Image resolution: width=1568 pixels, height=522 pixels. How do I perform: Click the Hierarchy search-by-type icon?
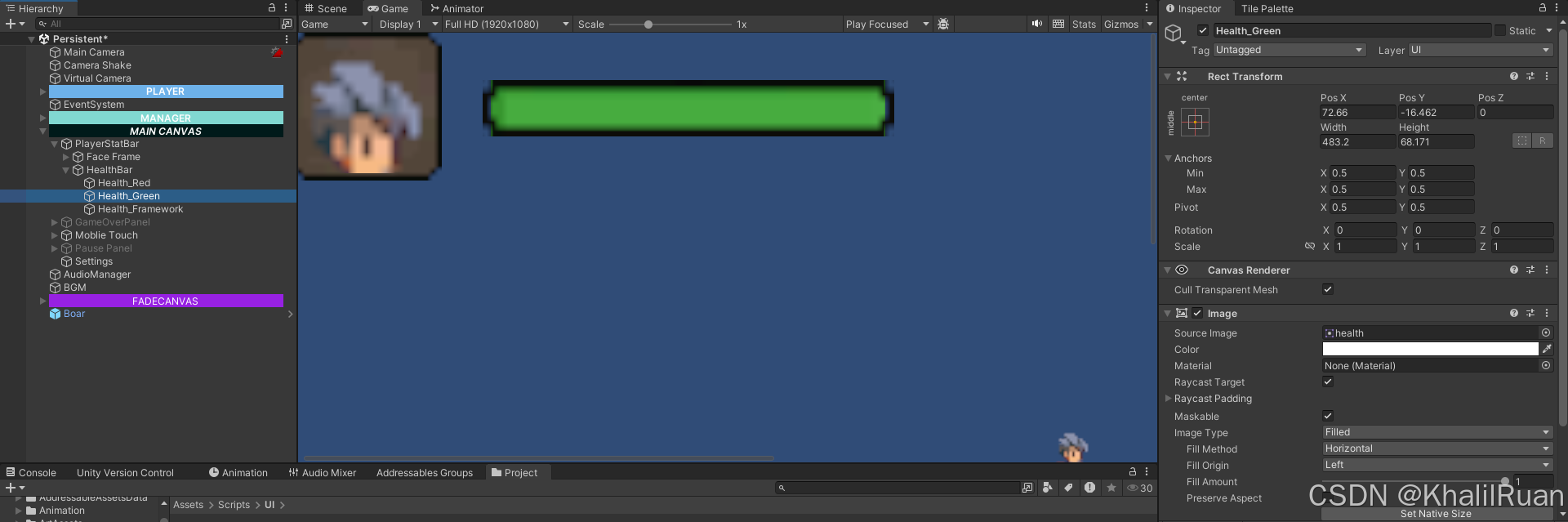click(286, 24)
